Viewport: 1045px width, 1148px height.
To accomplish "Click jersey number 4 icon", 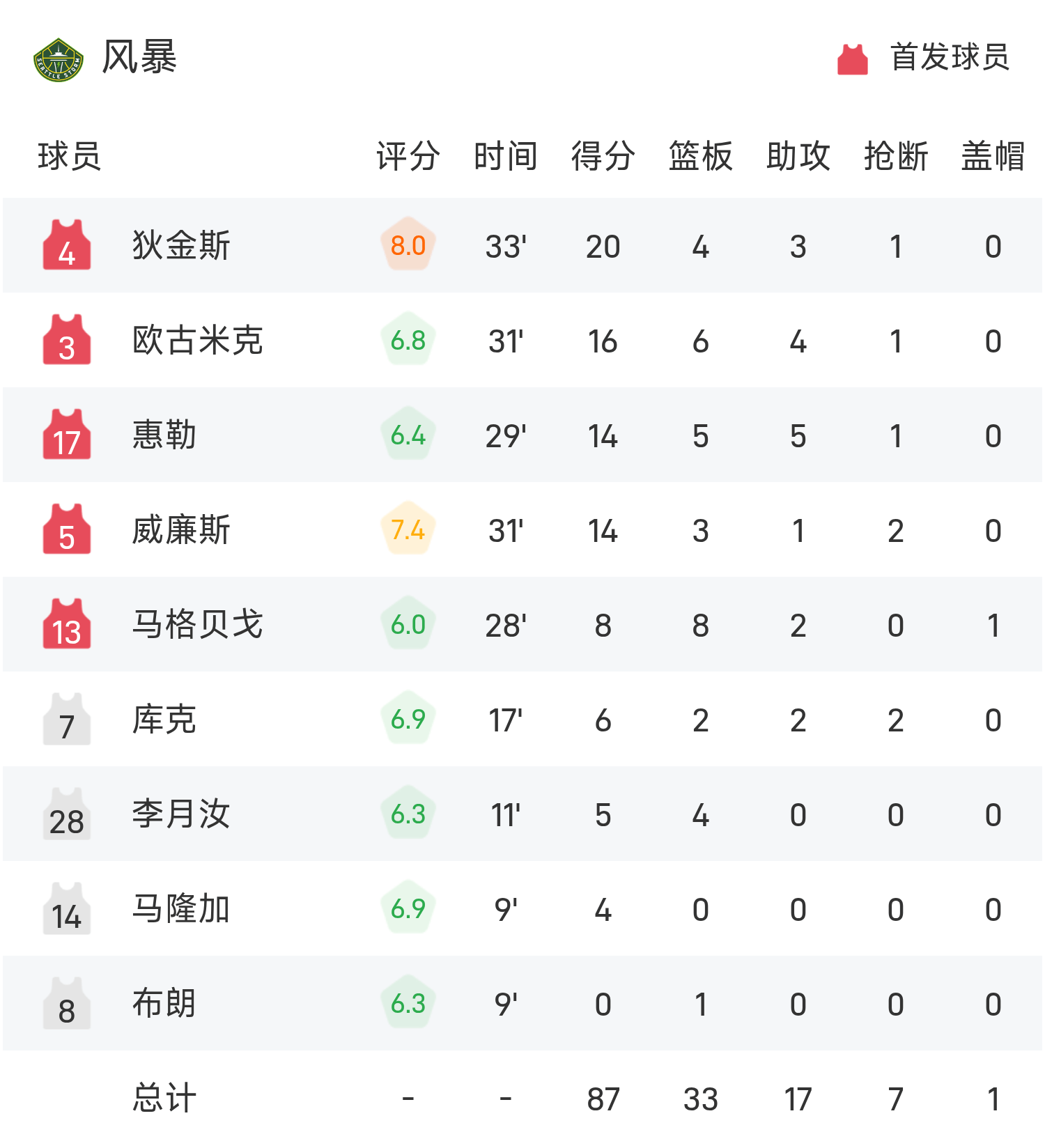I will coord(67,245).
